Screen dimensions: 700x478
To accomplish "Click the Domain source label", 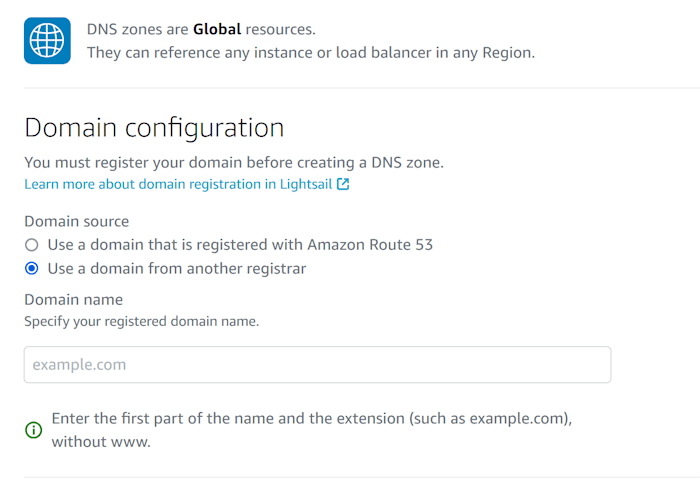I will point(76,221).
